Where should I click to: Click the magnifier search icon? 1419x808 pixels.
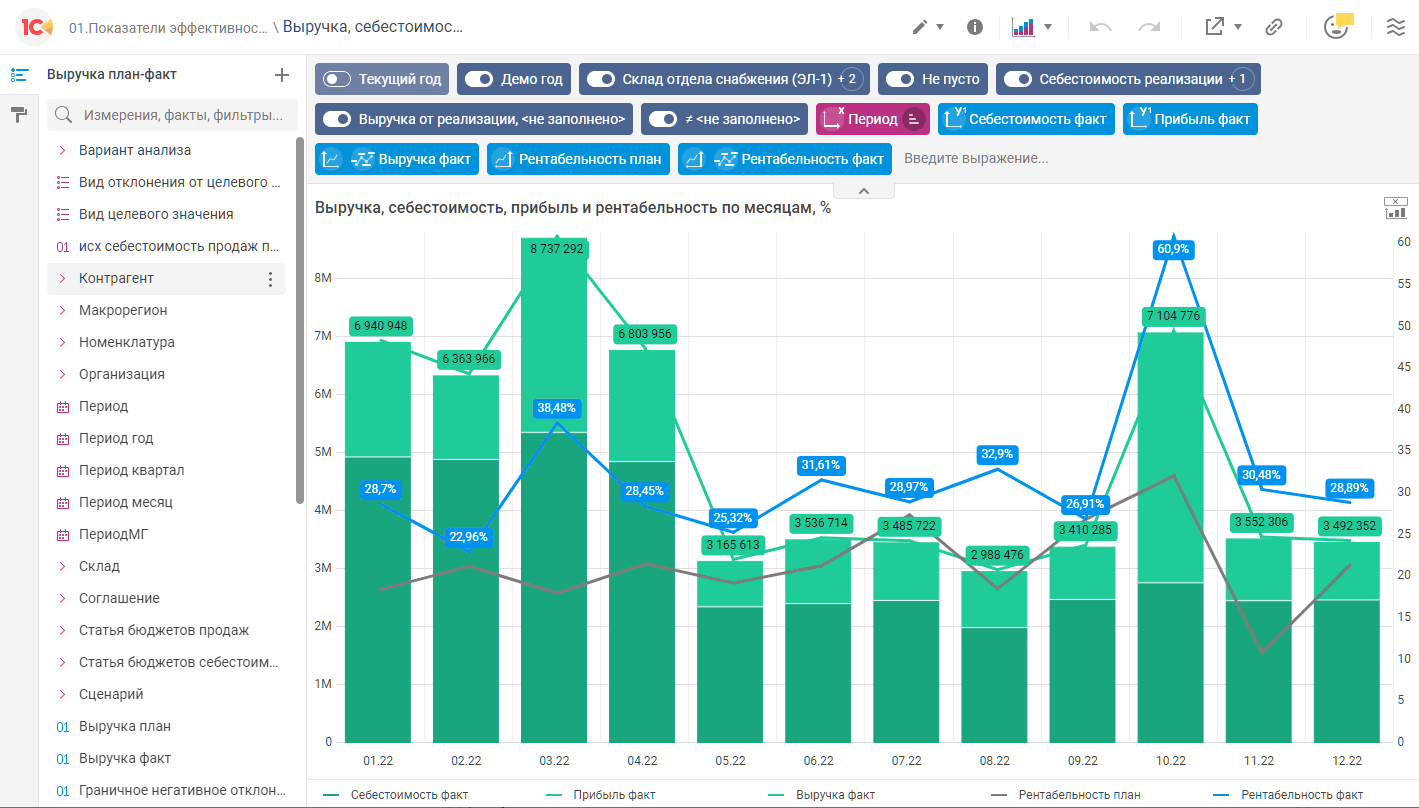[x=63, y=115]
